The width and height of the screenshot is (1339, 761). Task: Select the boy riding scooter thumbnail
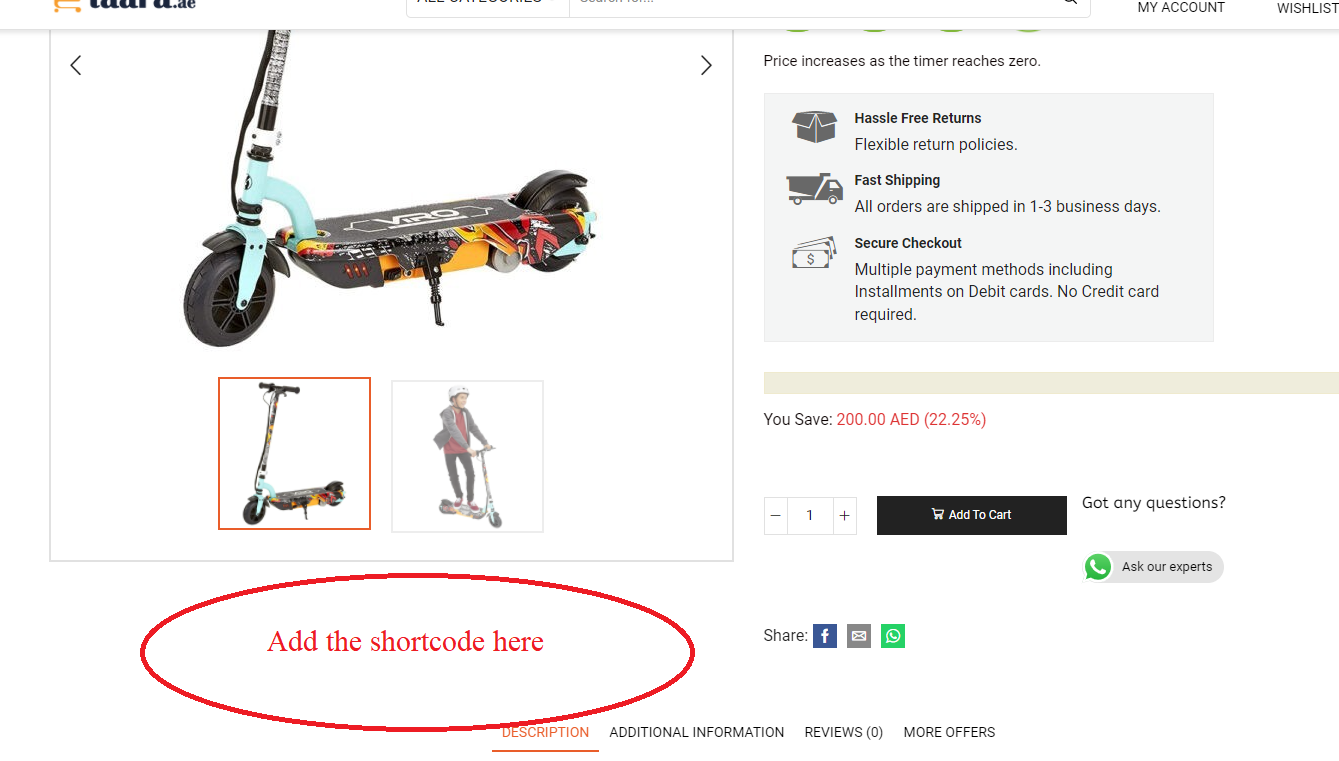(x=467, y=456)
